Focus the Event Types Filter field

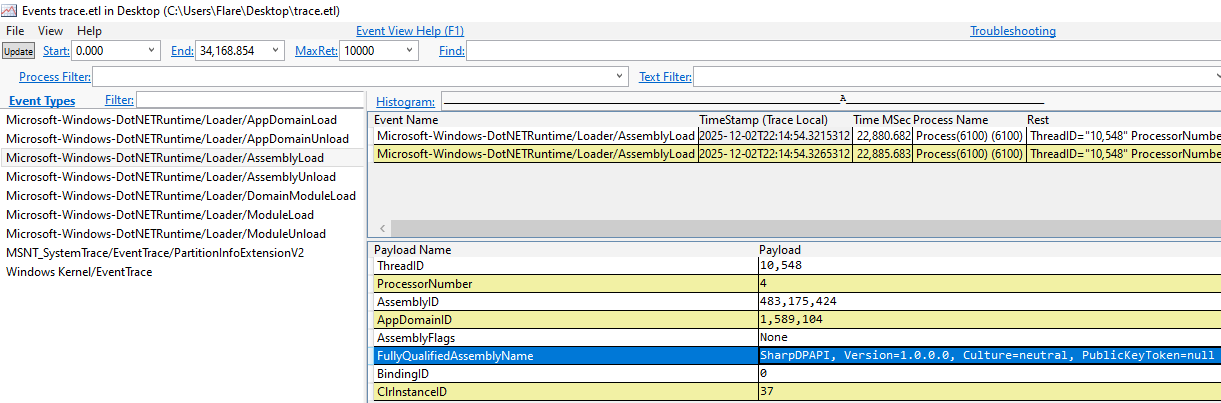click(x=250, y=100)
